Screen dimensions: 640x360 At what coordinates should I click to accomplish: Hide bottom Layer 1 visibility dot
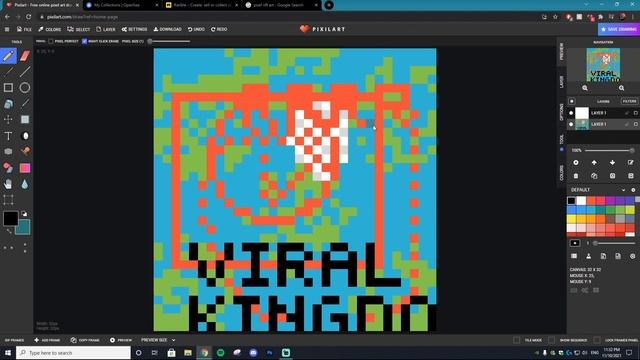click(571, 124)
